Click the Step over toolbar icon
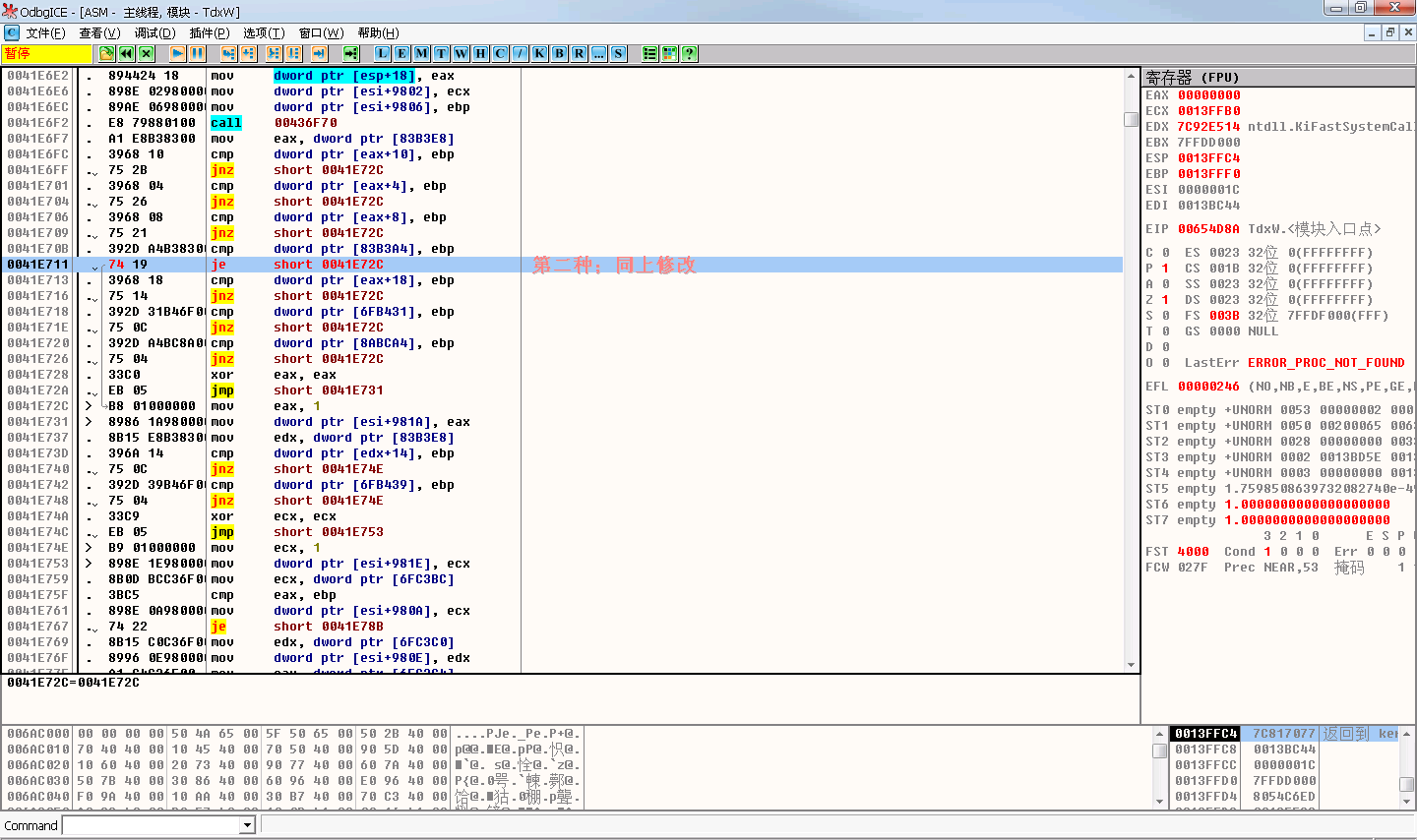Screen dimensions: 1417x840 click(x=249, y=53)
